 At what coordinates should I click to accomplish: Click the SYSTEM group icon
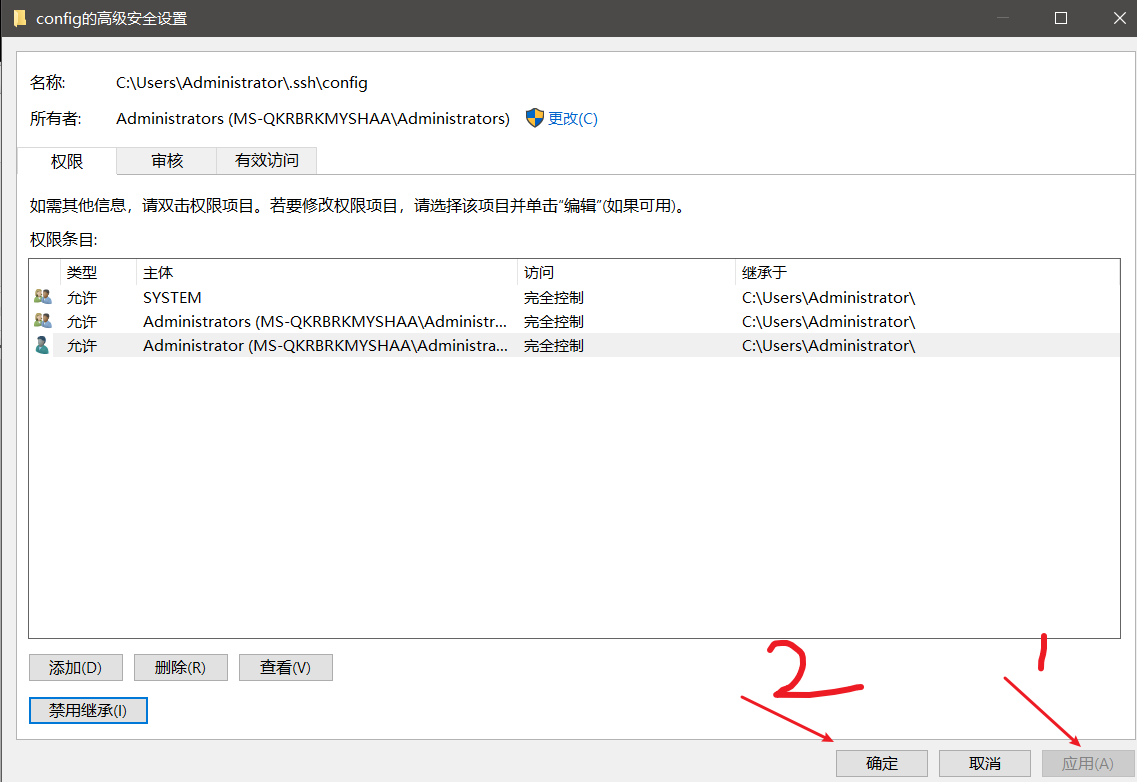click(x=42, y=296)
